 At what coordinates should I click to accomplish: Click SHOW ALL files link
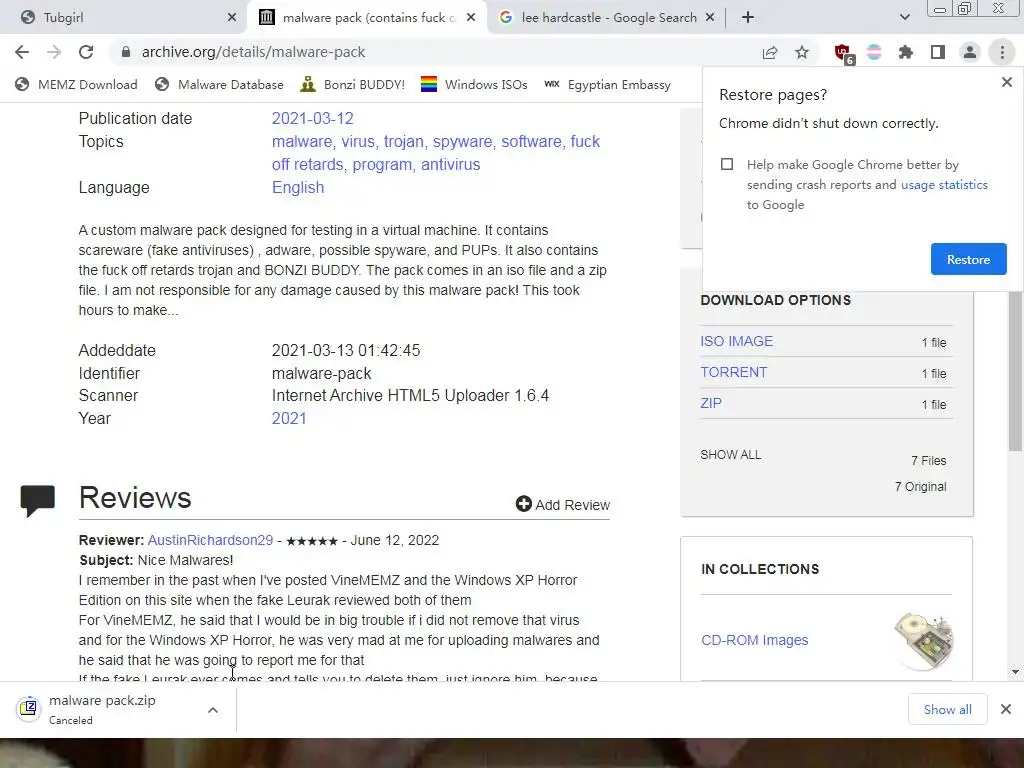point(731,455)
